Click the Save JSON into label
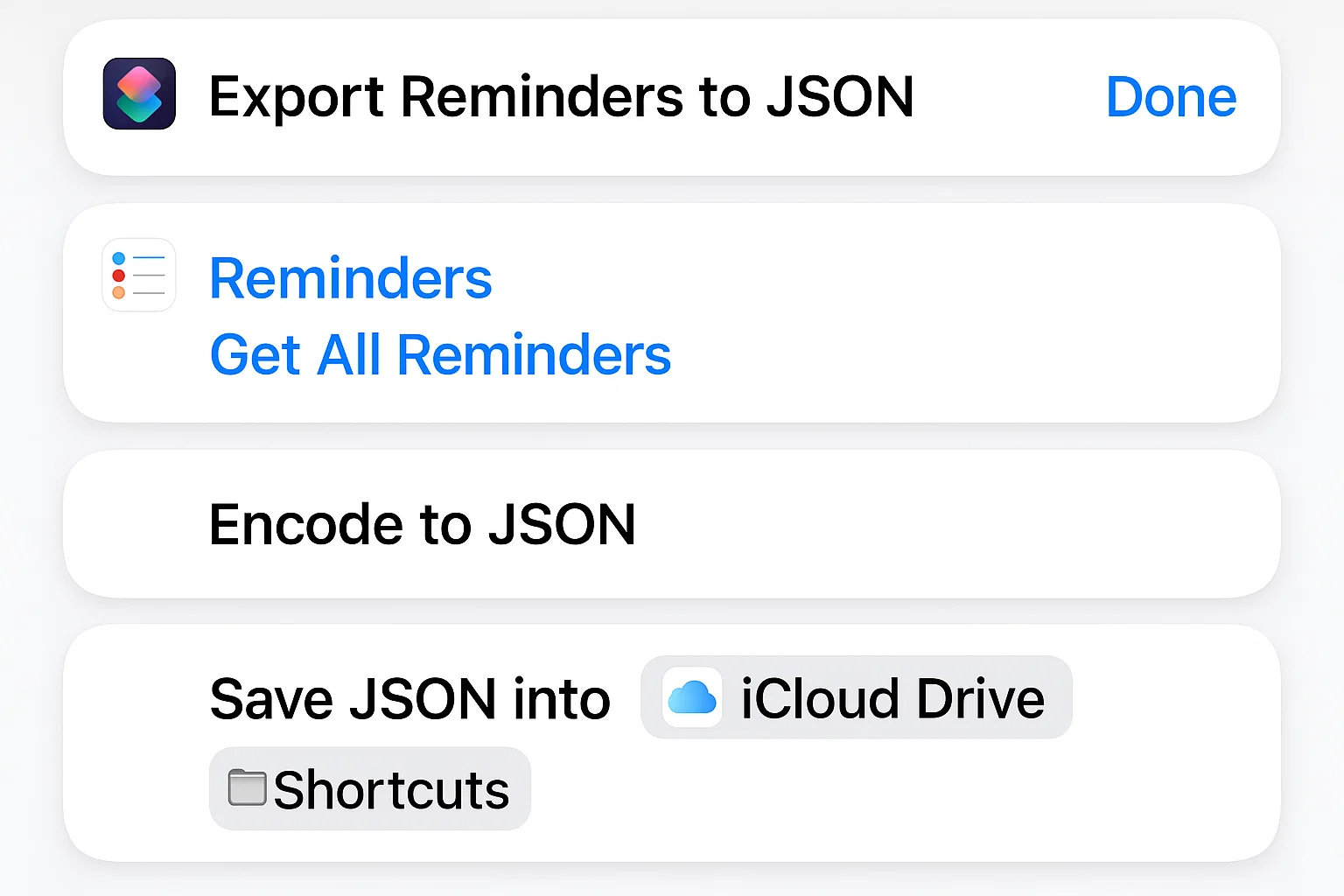Viewport: 1344px width, 896px height. pyautogui.click(x=409, y=699)
